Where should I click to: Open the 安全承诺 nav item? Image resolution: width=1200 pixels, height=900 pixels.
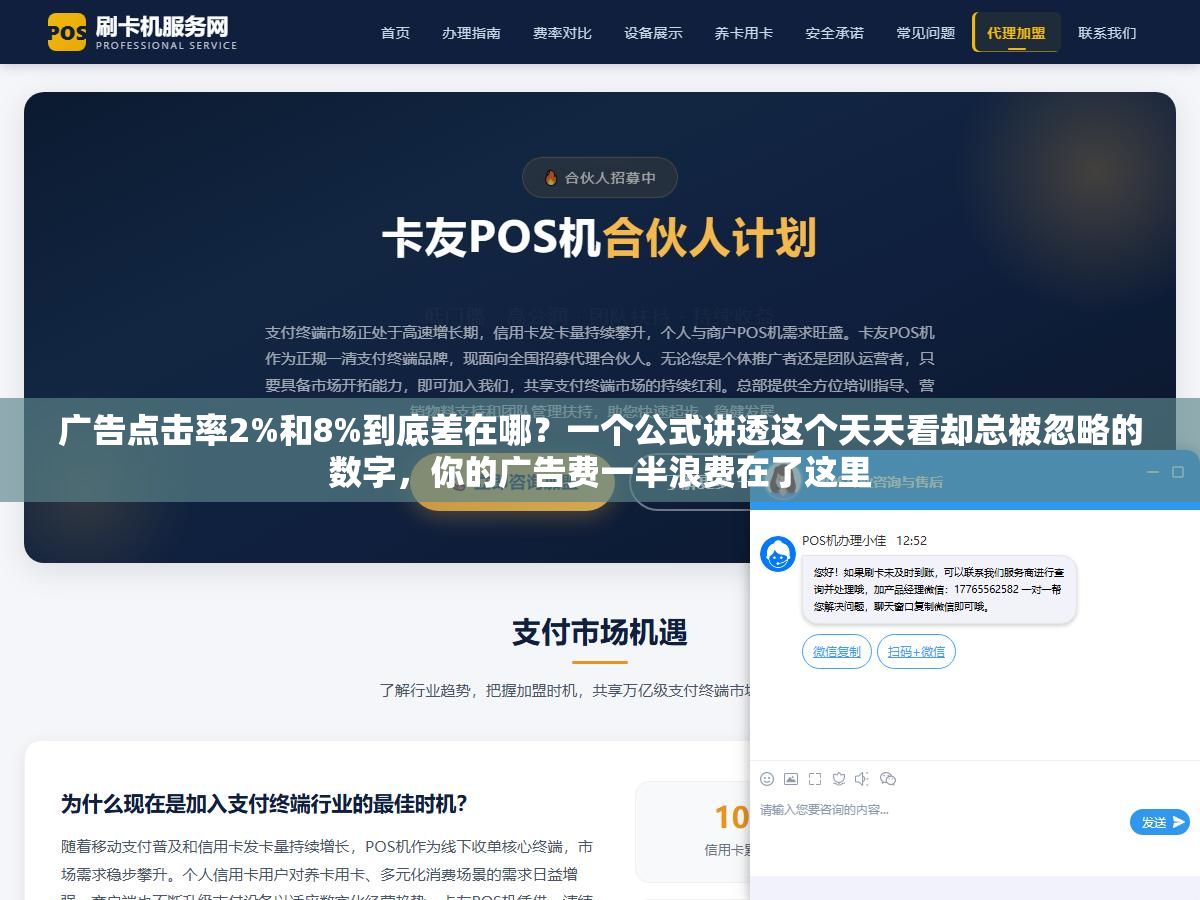[834, 32]
